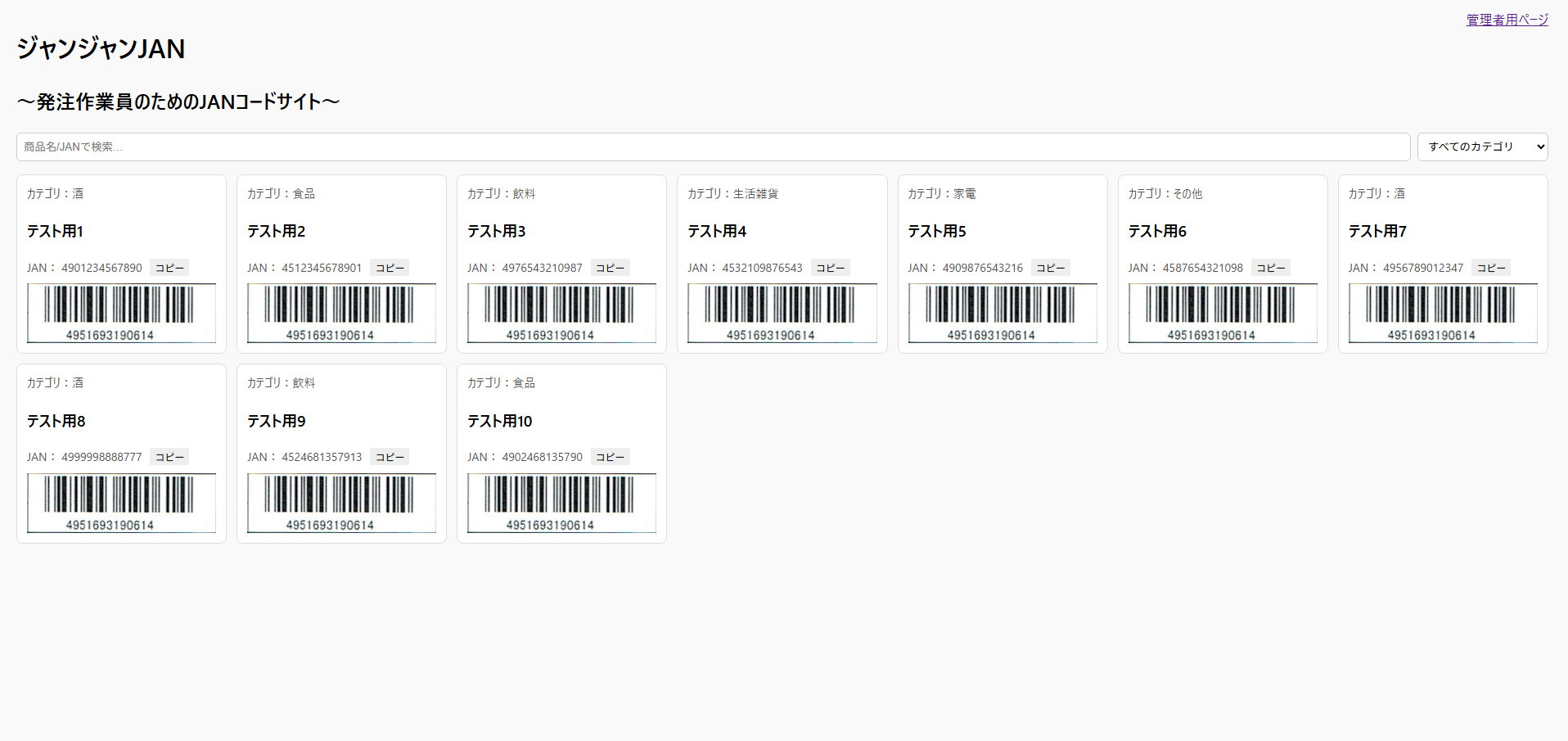This screenshot has height=741, width=1568.
Task: Copy the JAN code for テスト用3
Action: click(610, 267)
